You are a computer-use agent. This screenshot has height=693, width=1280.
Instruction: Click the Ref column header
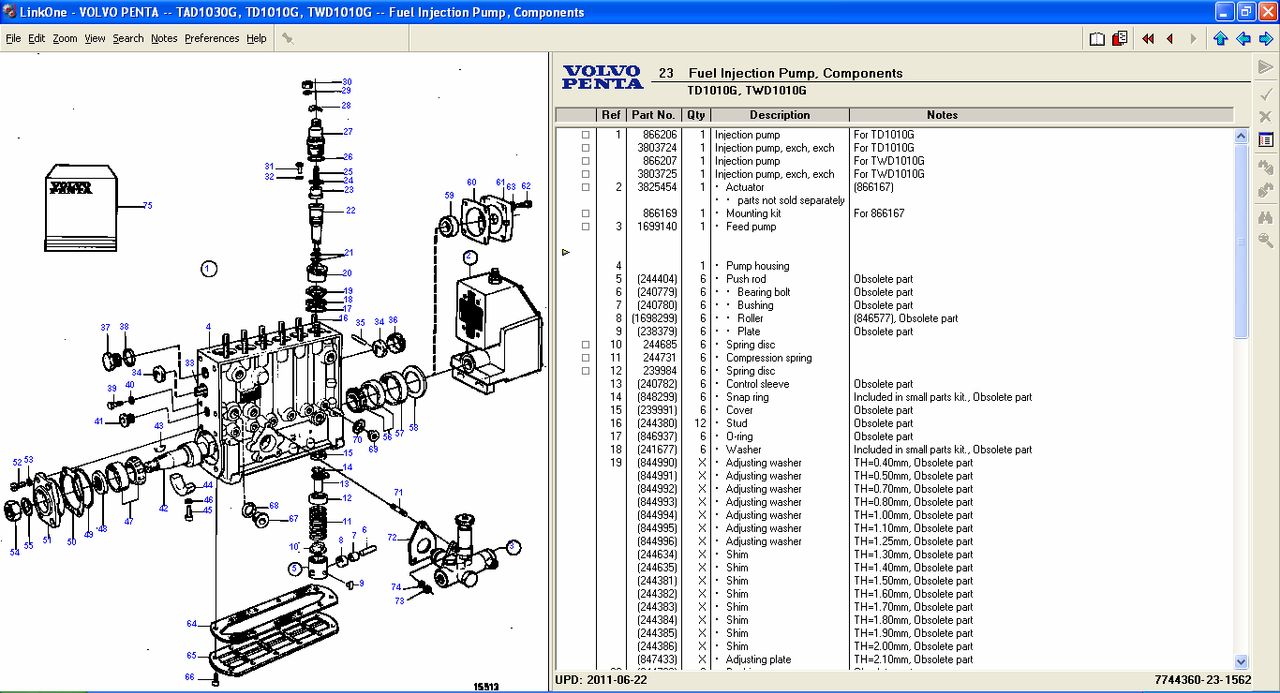tap(611, 115)
